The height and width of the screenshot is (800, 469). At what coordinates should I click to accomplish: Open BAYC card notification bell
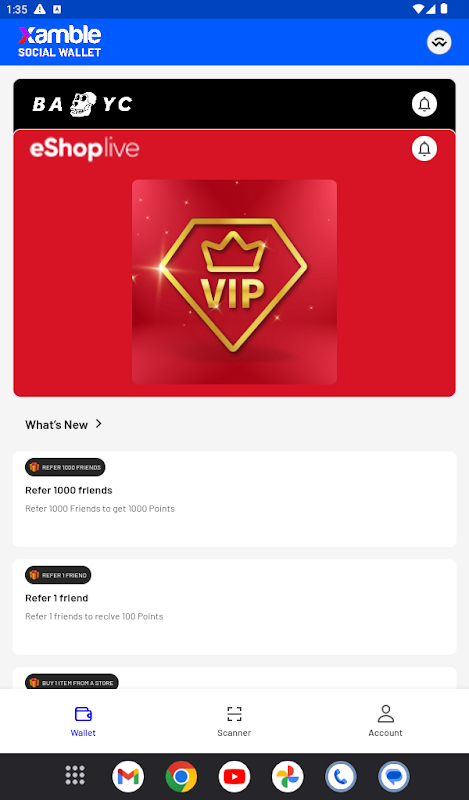pyautogui.click(x=424, y=104)
